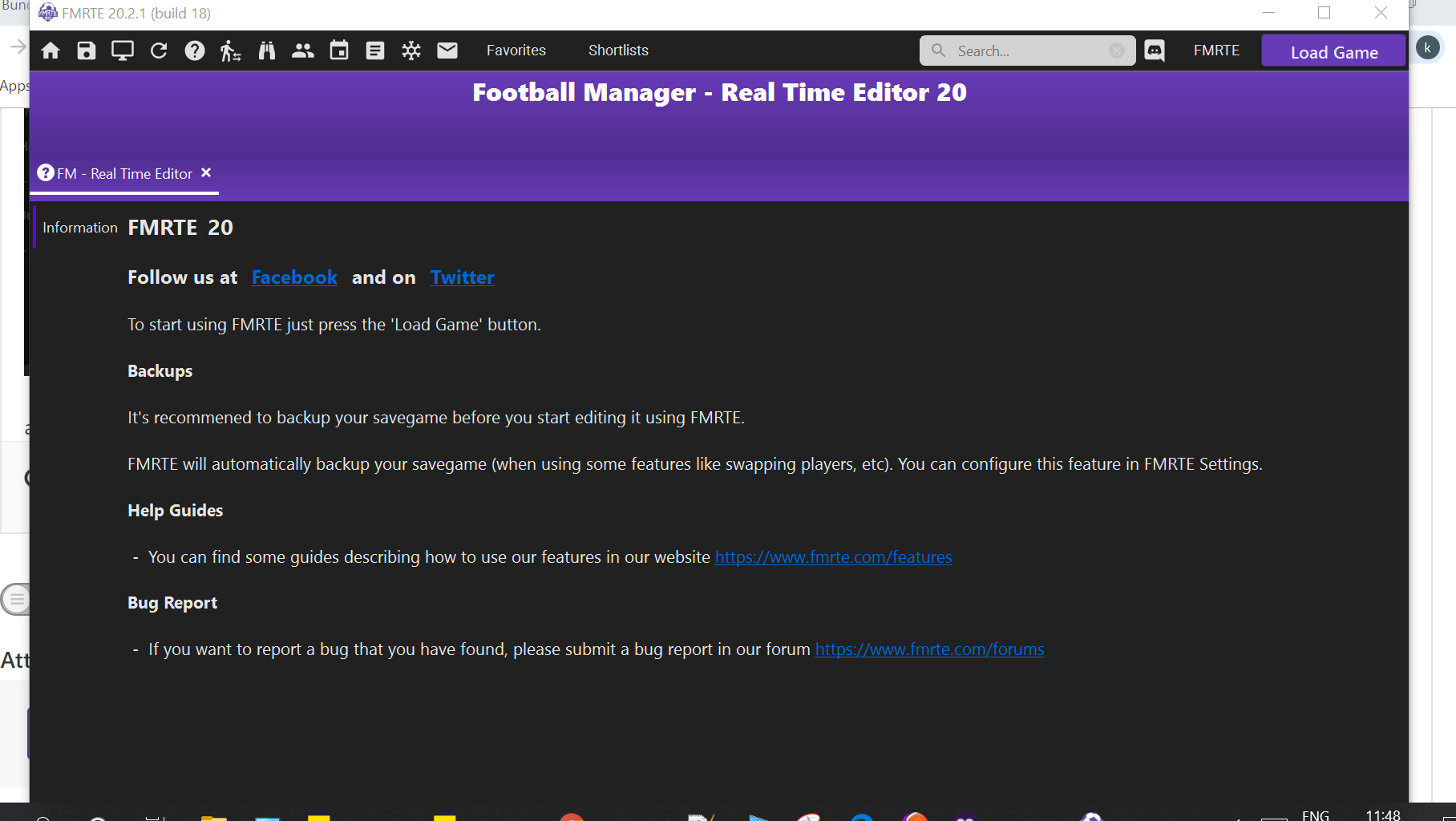This screenshot has height=821, width=1456.
Task: Open the snowflake freeze icon
Action: point(411,51)
